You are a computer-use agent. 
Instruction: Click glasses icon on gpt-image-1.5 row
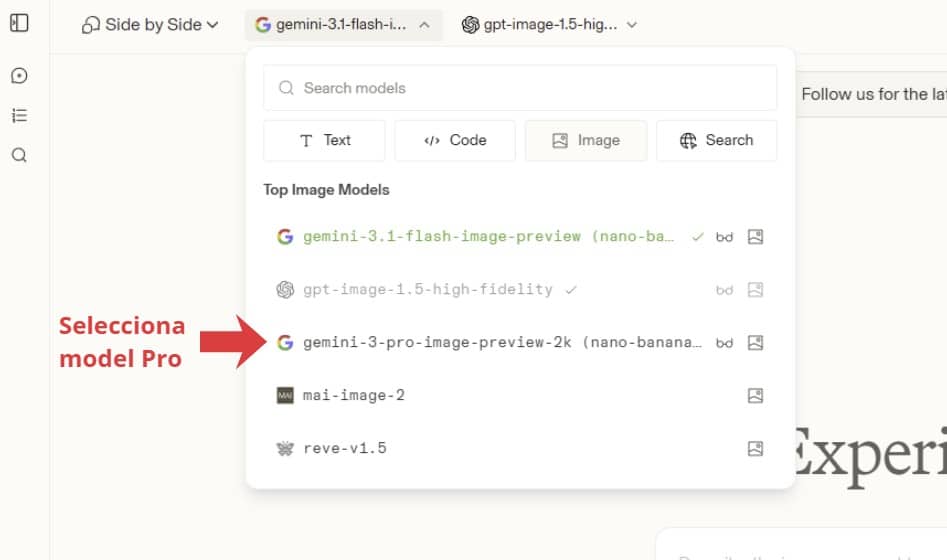point(724,290)
